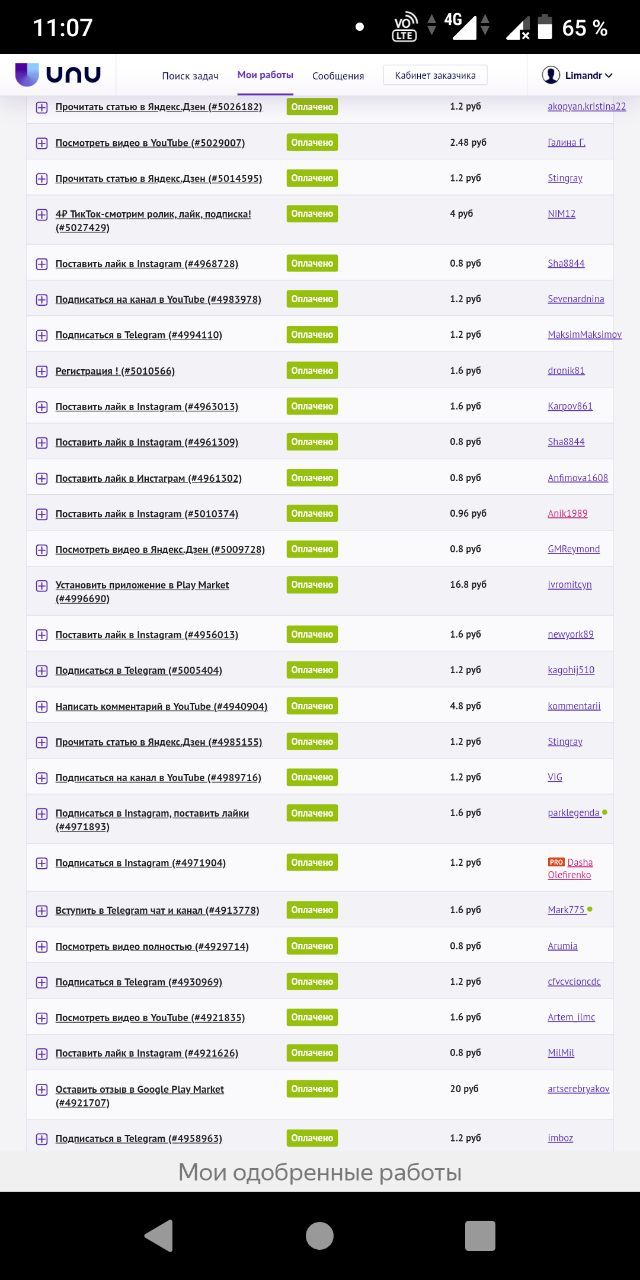Open PRO user Dasha Olefirenko profile

click(570, 868)
